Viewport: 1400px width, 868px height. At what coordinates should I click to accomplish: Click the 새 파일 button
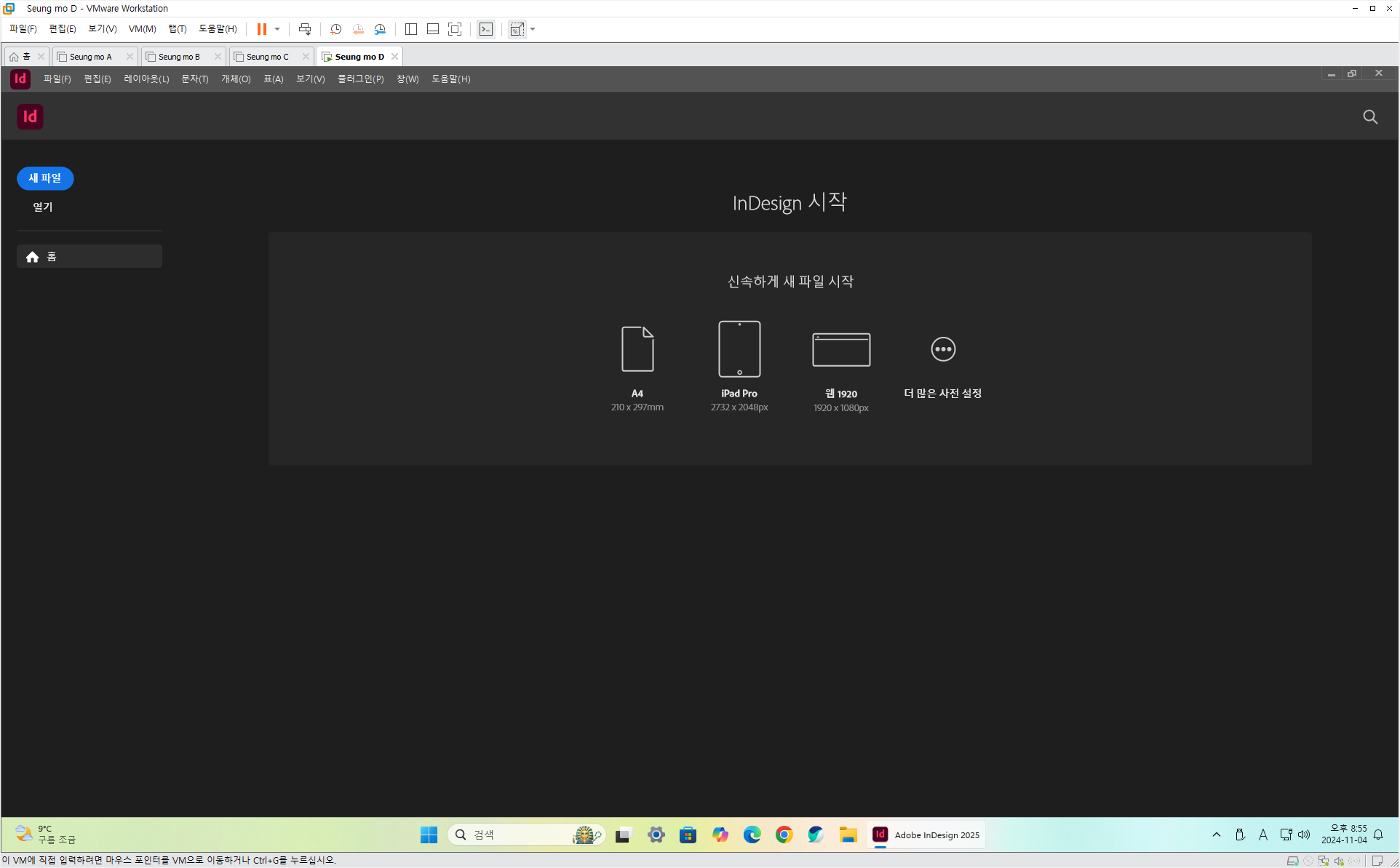click(x=45, y=178)
